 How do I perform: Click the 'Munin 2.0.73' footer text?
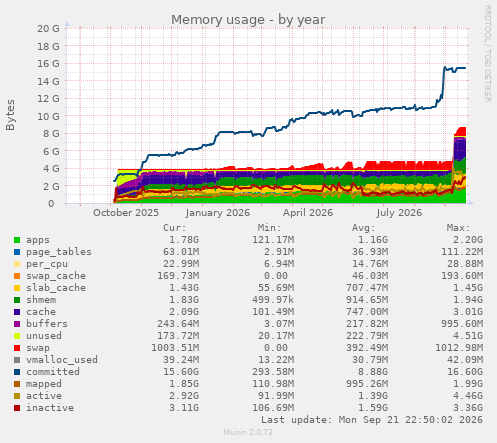[248, 432]
